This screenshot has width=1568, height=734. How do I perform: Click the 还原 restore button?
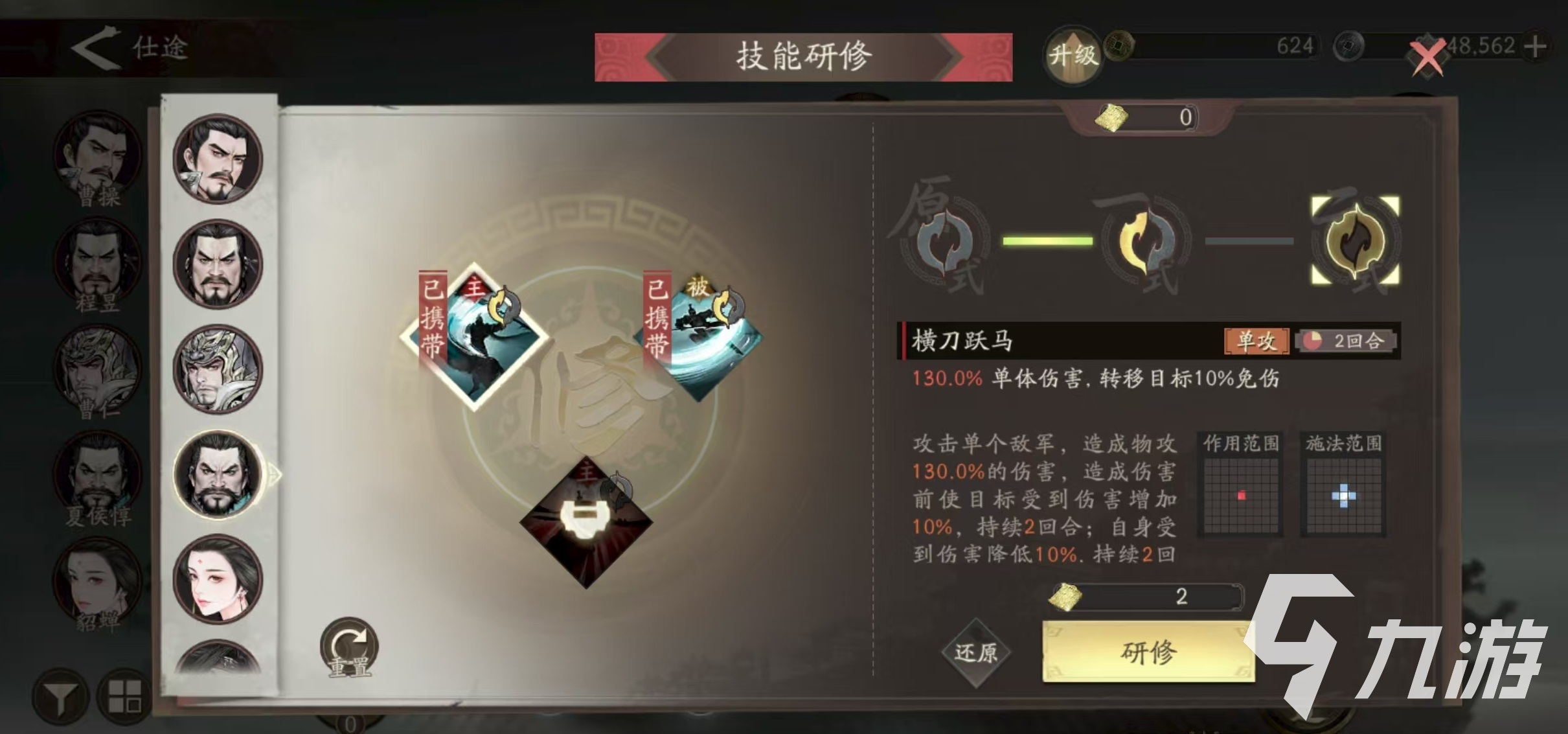click(975, 652)
